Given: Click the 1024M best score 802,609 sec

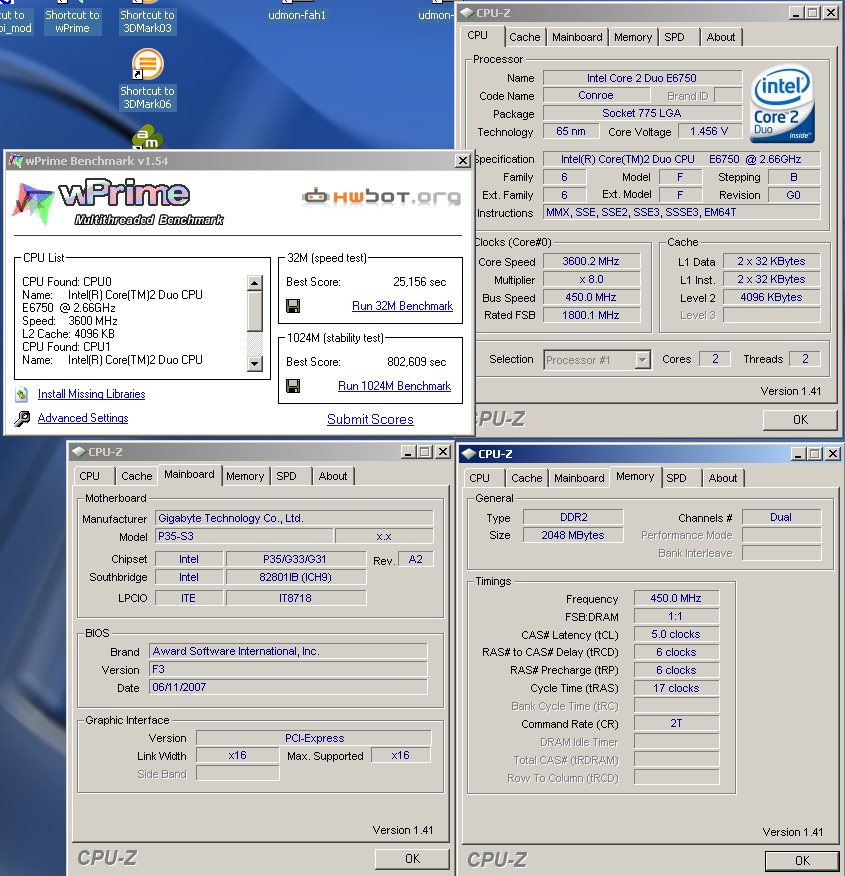Looking at the screenshot, I should point(417,362).
